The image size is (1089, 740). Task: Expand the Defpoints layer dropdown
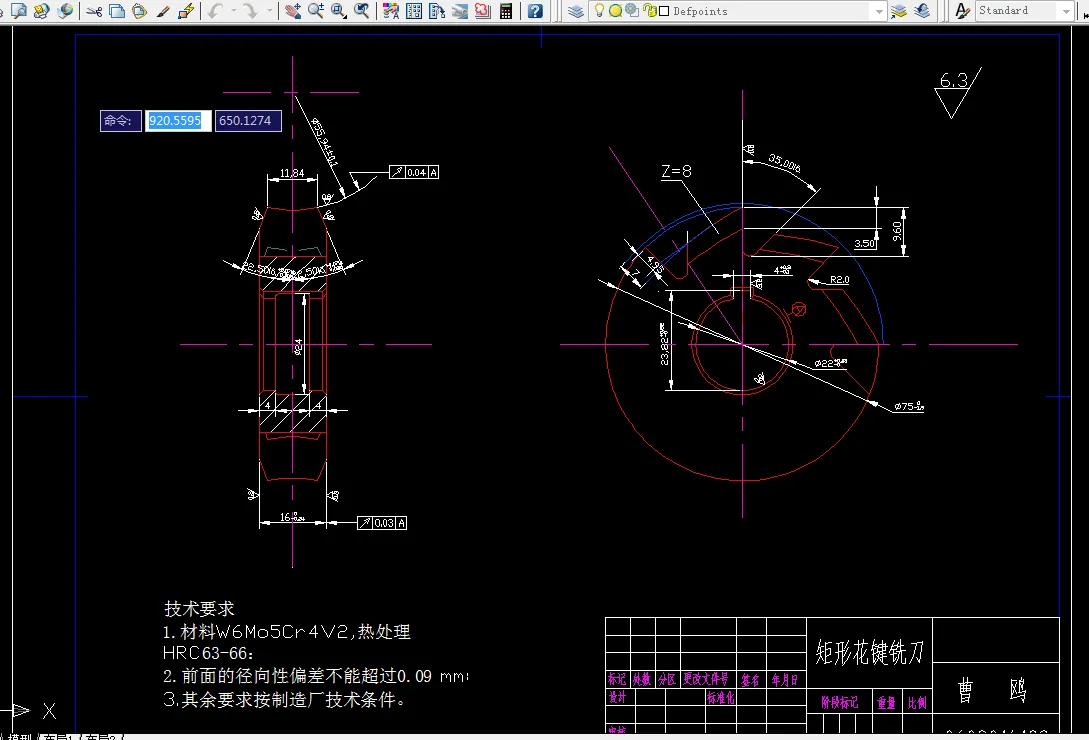[879, 11]
